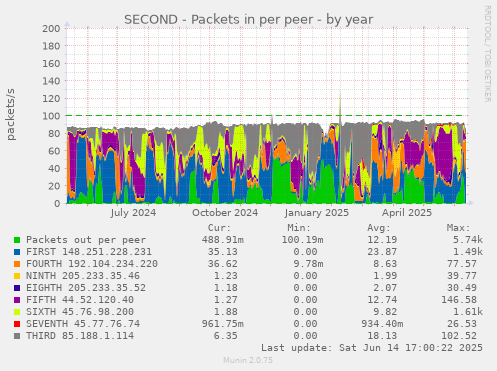497x371 pixels.
Task: Click the FIRST peer Max value 1.49k
Action: tap(467, 252)
